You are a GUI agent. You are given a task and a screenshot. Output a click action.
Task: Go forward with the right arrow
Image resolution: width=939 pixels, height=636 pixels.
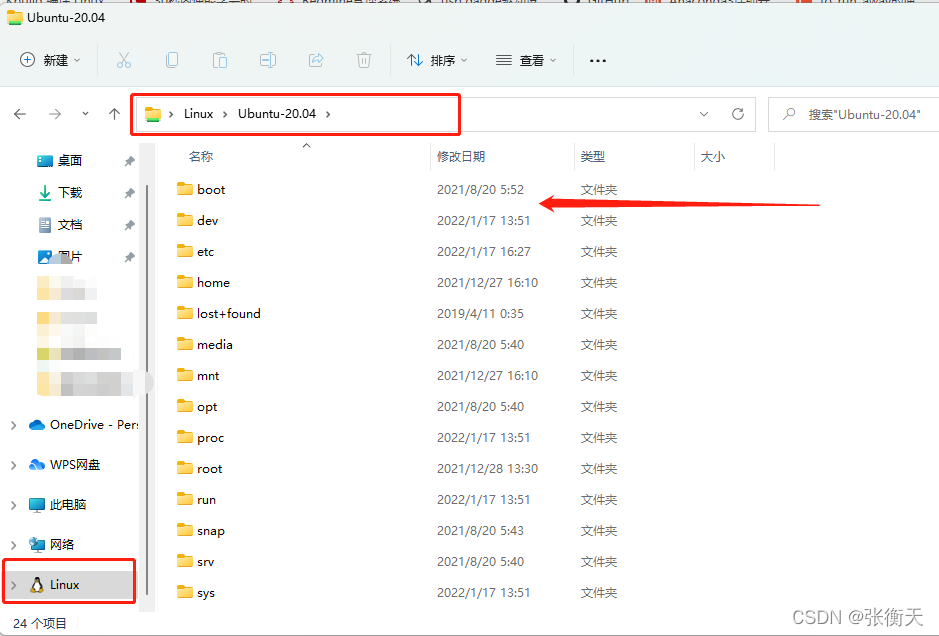[x=55, y=114]
